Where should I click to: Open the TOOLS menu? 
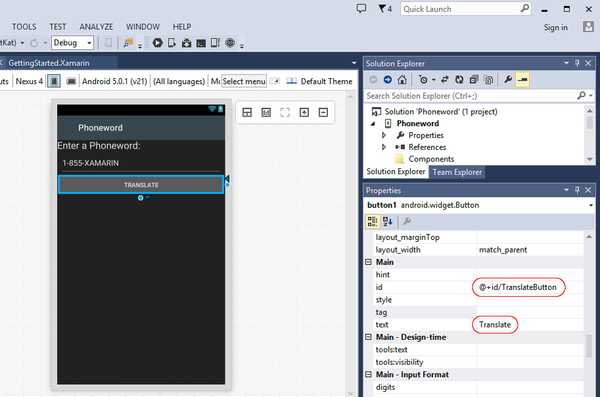[24, 27]
